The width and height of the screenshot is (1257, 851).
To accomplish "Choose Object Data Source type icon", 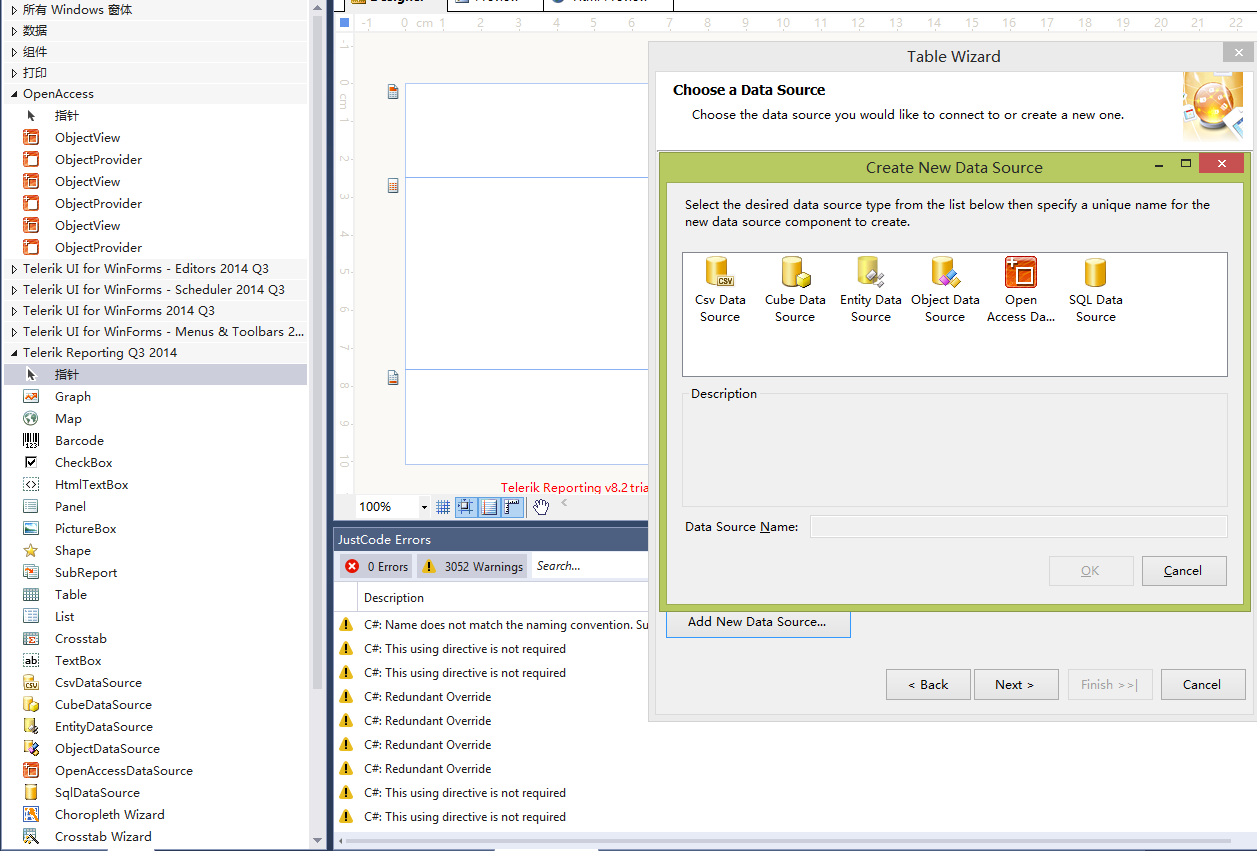I will (945, 290).
